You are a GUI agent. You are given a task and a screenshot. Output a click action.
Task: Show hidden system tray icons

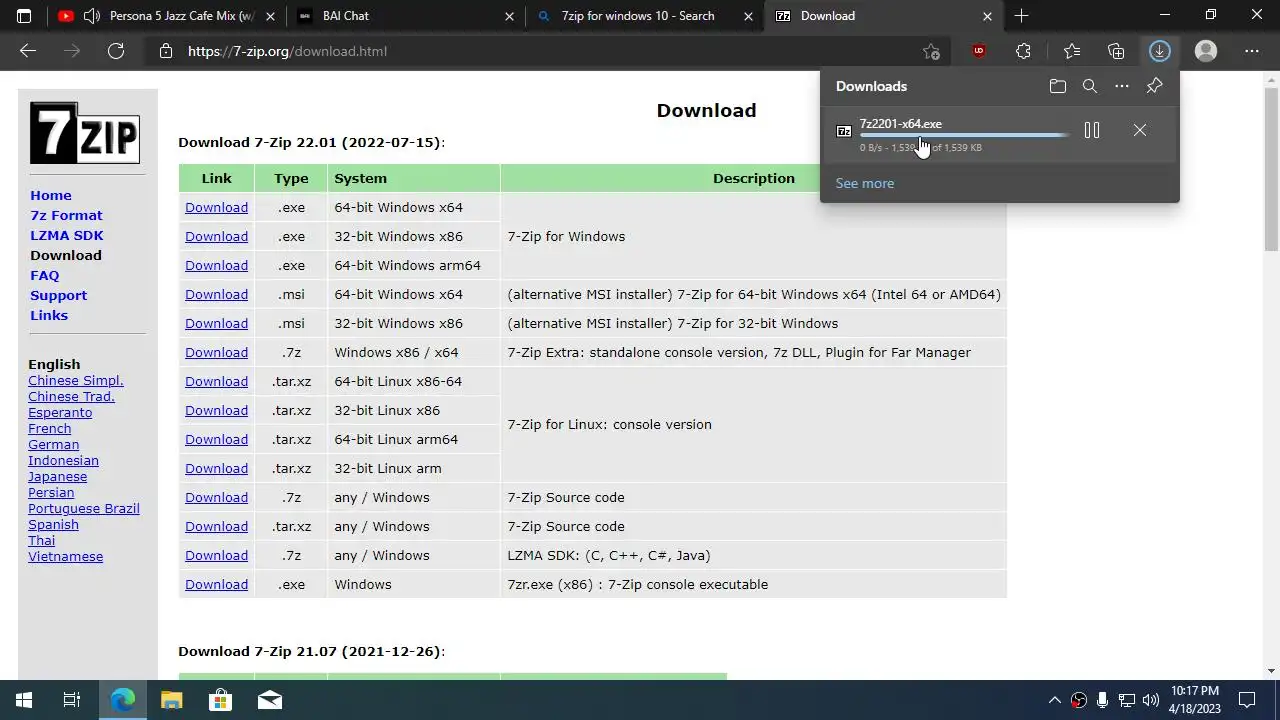click(x=1054, y=700)
